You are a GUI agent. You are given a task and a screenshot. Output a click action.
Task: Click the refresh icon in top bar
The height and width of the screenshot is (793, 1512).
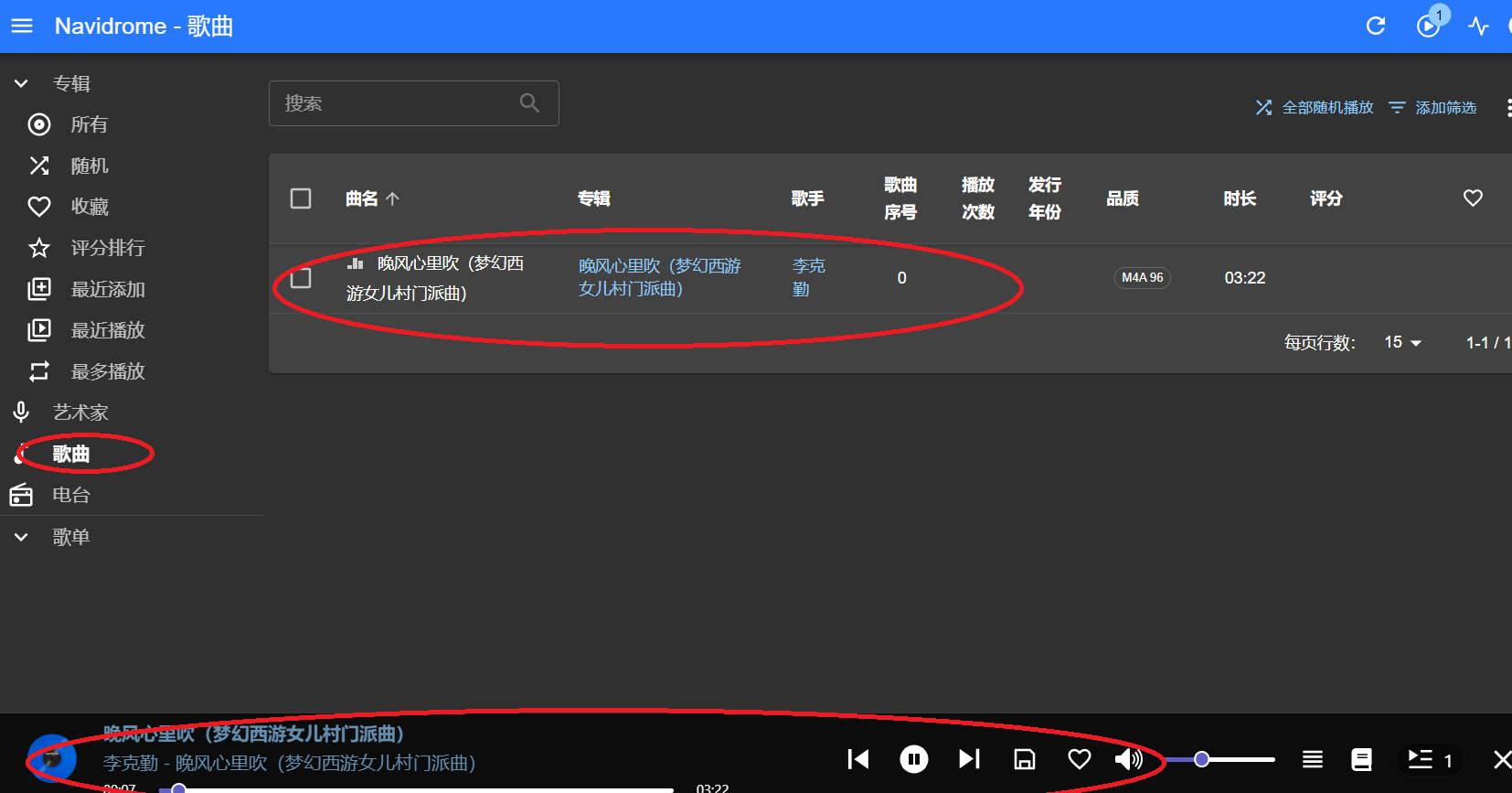(x=1376, y=26)
